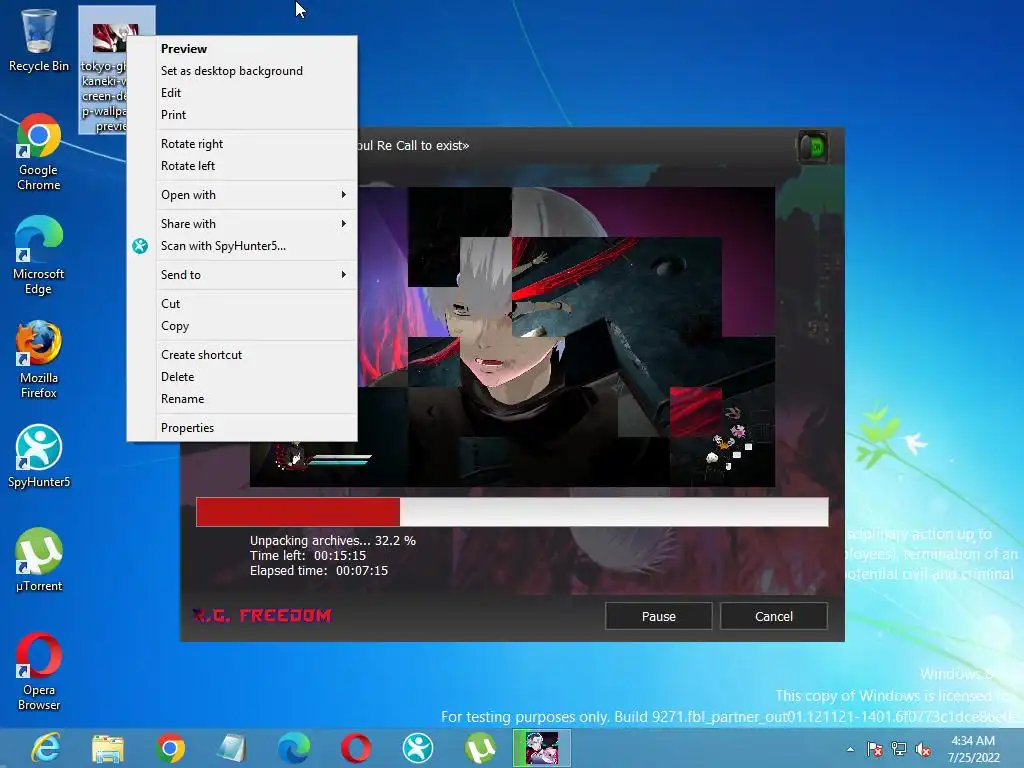Click the R.G. Freedom logo
Image resolution: width=1024 pixels, height=768 pixels.
tap(262, 615)
